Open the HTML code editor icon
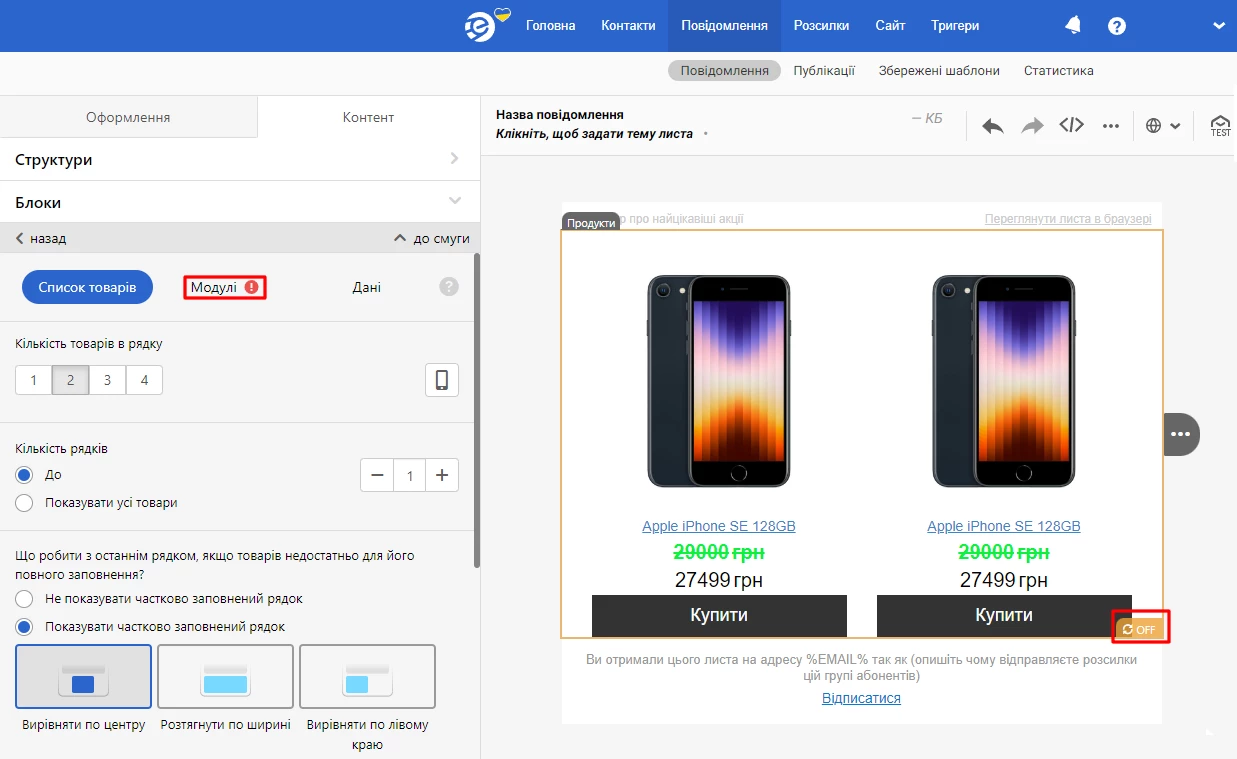The width and height of the screenshot is (1237, 759). point(1072,125)
